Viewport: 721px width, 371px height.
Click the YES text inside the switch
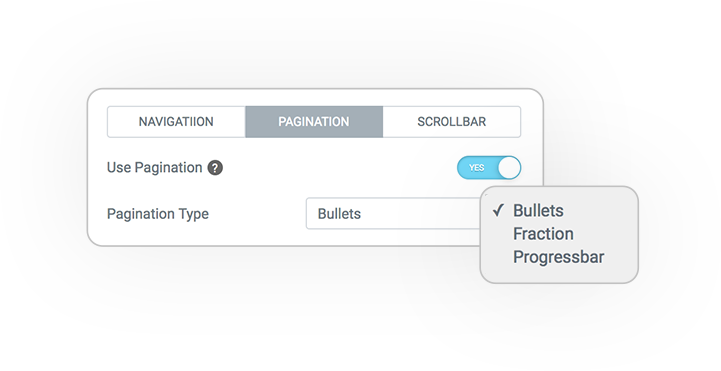476,168
